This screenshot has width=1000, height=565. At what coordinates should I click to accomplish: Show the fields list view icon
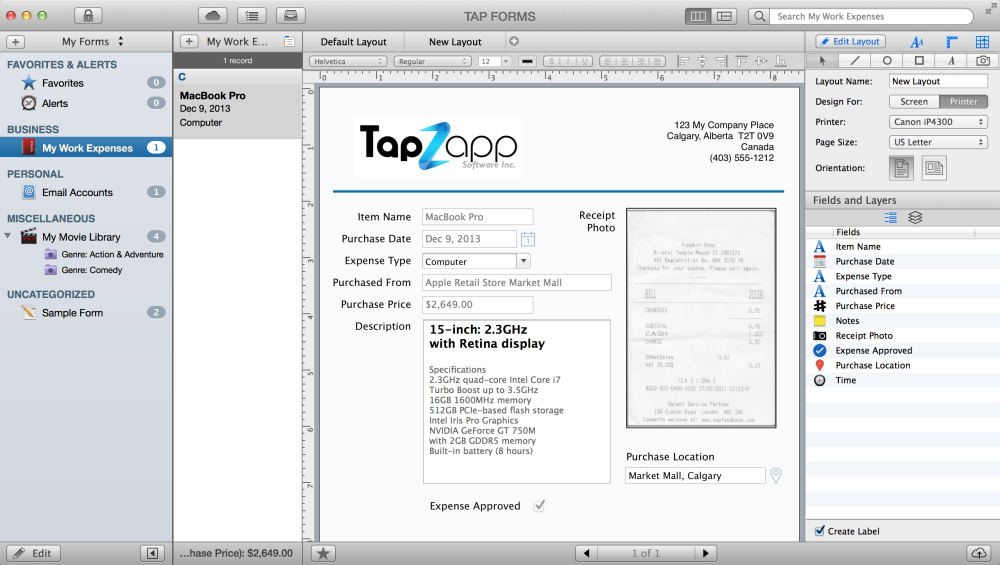891,217
